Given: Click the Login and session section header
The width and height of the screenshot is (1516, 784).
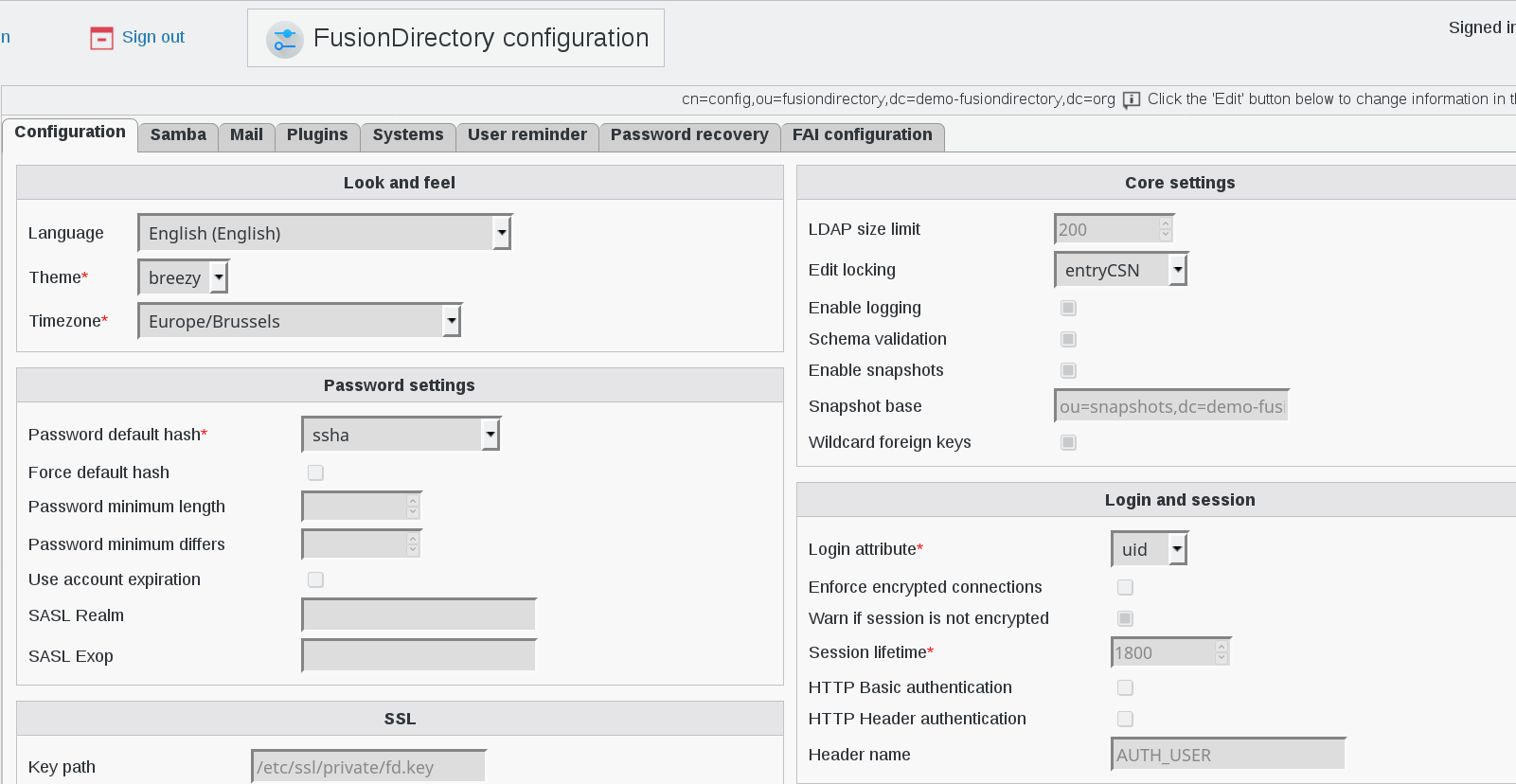Looking at the screenshot, I should pyautogui.click(x=1156, y=500).
